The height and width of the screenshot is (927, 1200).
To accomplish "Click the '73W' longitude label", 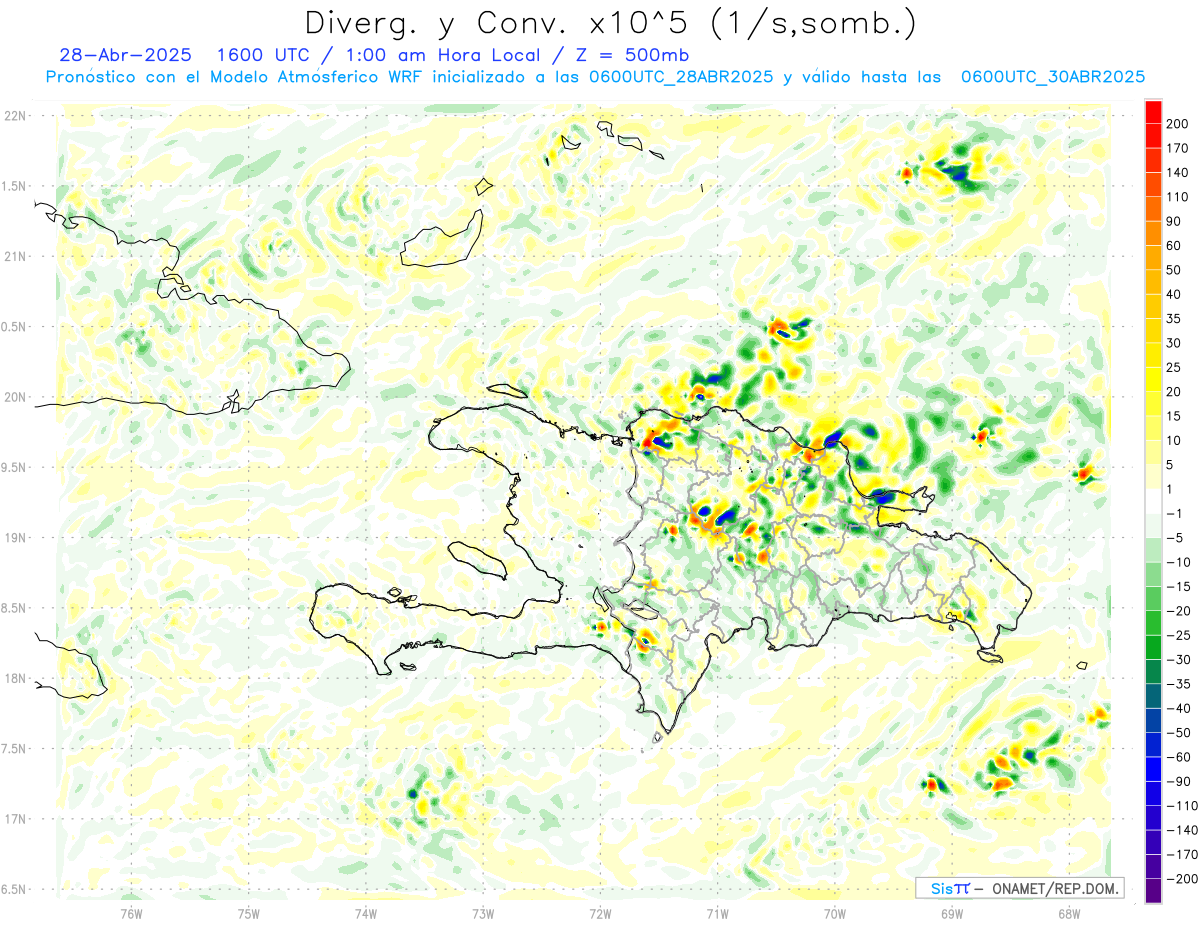I will pyautogui.click(x=483, y=913).
